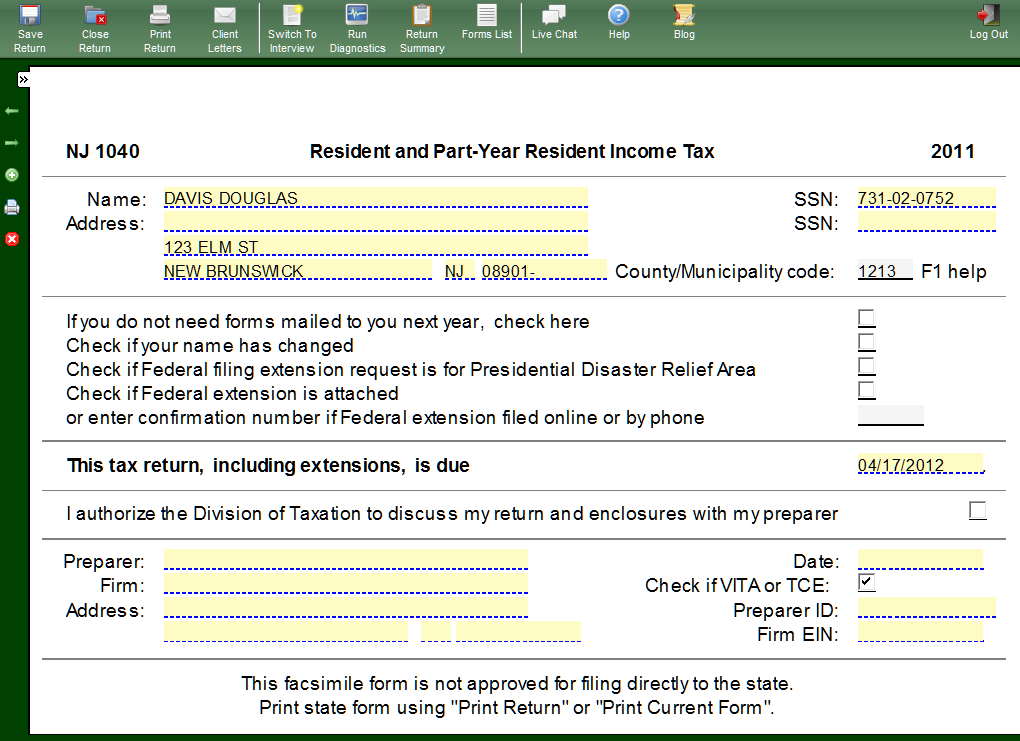Authorize Division of Taxation discussion checkbox
This screenshot has width=1020, height=741.
(977, 511)
